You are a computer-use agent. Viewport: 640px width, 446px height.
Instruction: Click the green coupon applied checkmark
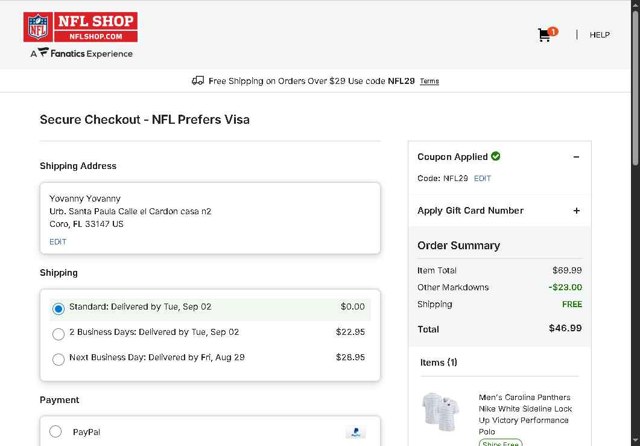coord(496,156)
